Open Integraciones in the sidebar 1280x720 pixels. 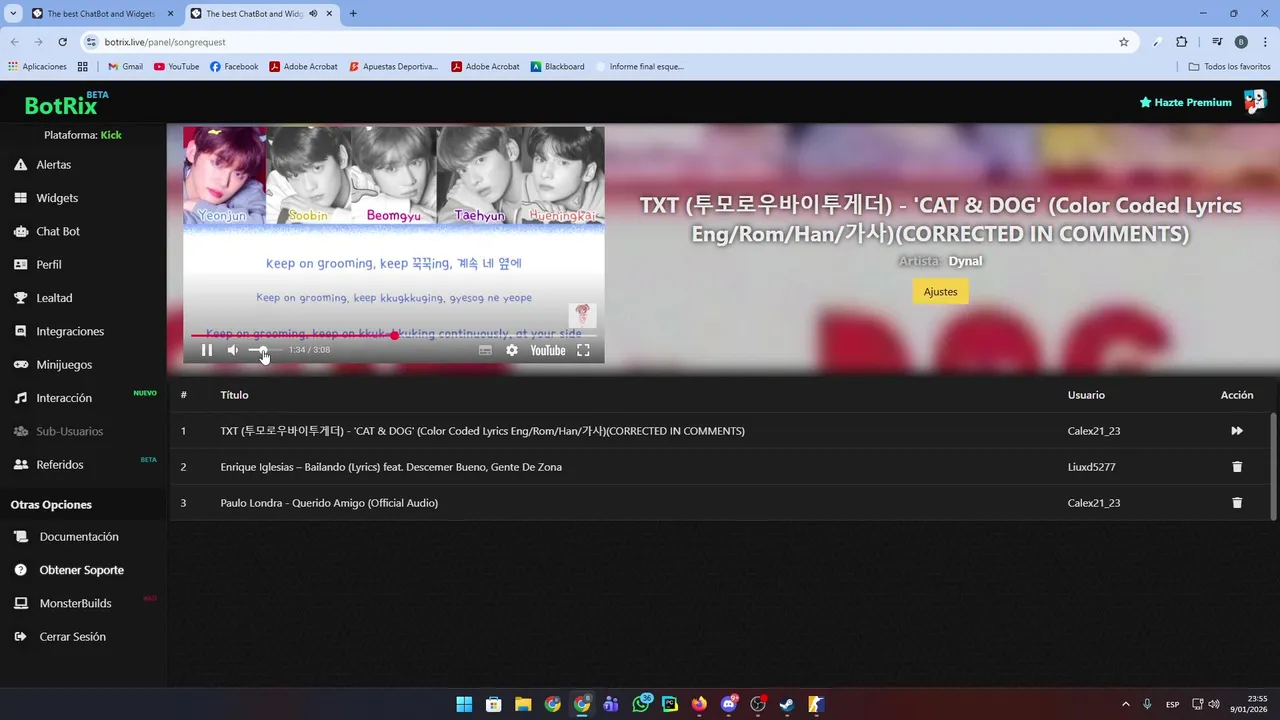(70, 331)
